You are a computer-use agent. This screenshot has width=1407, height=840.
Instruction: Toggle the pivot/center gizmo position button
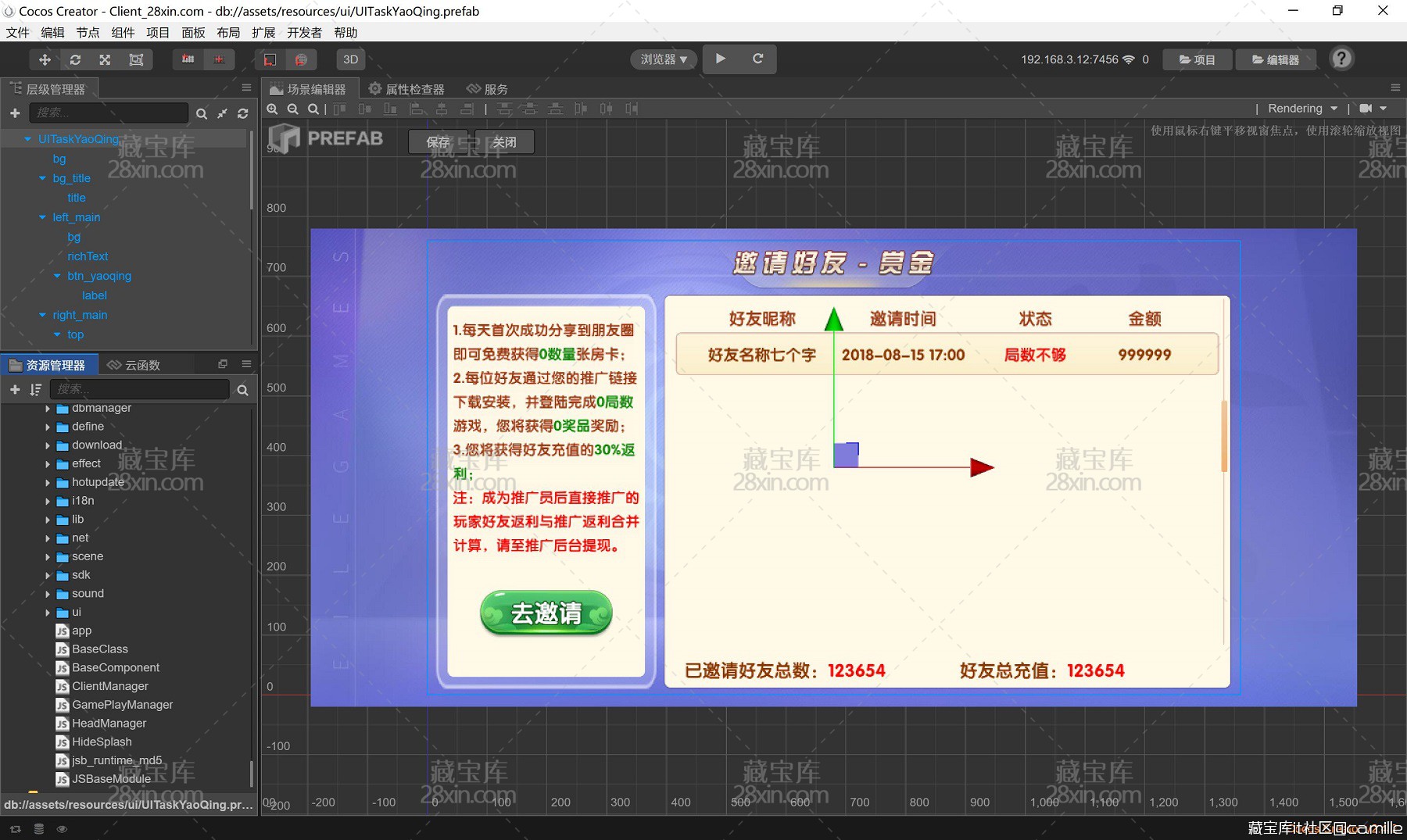point(188,59)
